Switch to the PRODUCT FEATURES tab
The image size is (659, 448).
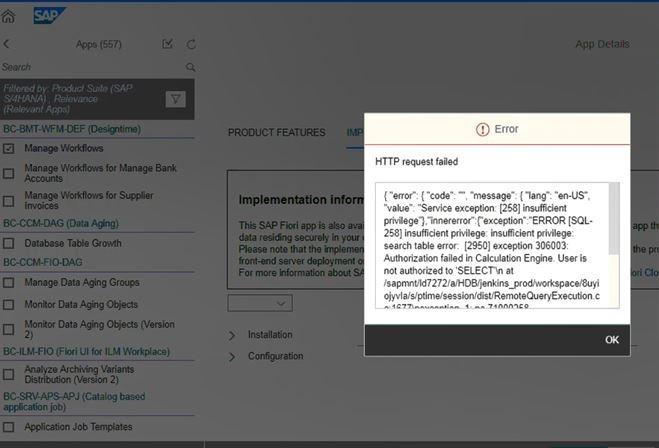click(277, 133)
